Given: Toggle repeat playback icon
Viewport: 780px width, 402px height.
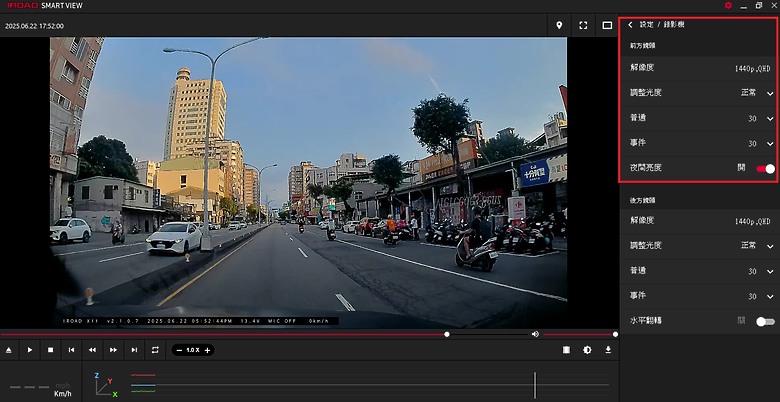Looking at the screenshot, I should click(x=155, y=350).
